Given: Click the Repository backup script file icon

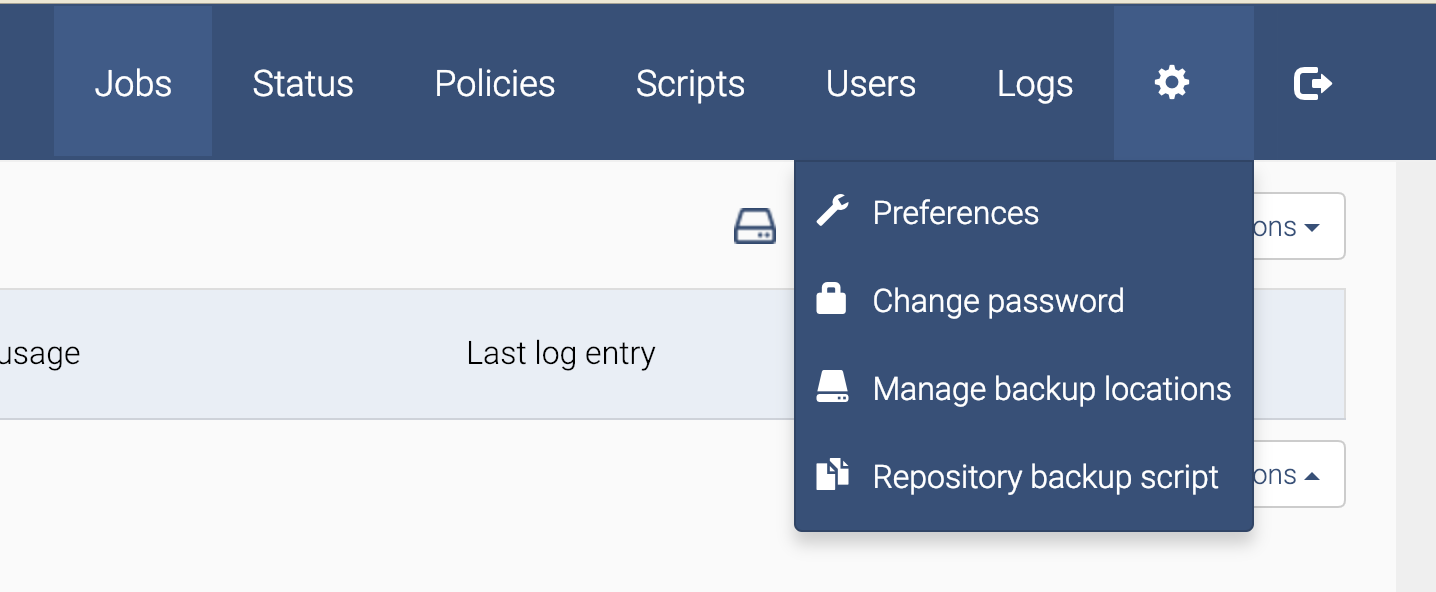Looking at the screenshot, I should (x=832, y=476).
